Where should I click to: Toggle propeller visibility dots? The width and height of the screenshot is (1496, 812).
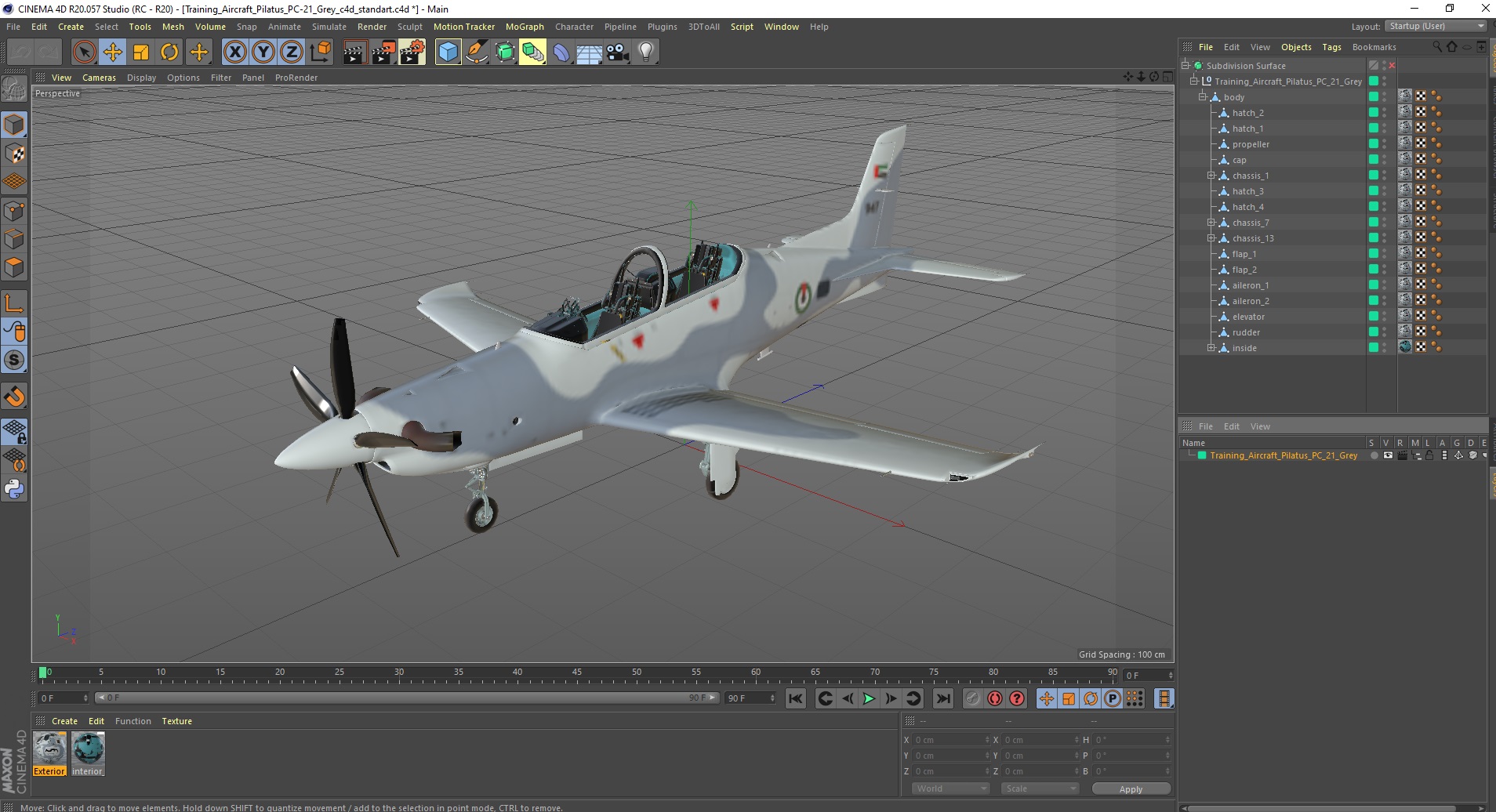pyautogui.click(x=1384, y=144)
